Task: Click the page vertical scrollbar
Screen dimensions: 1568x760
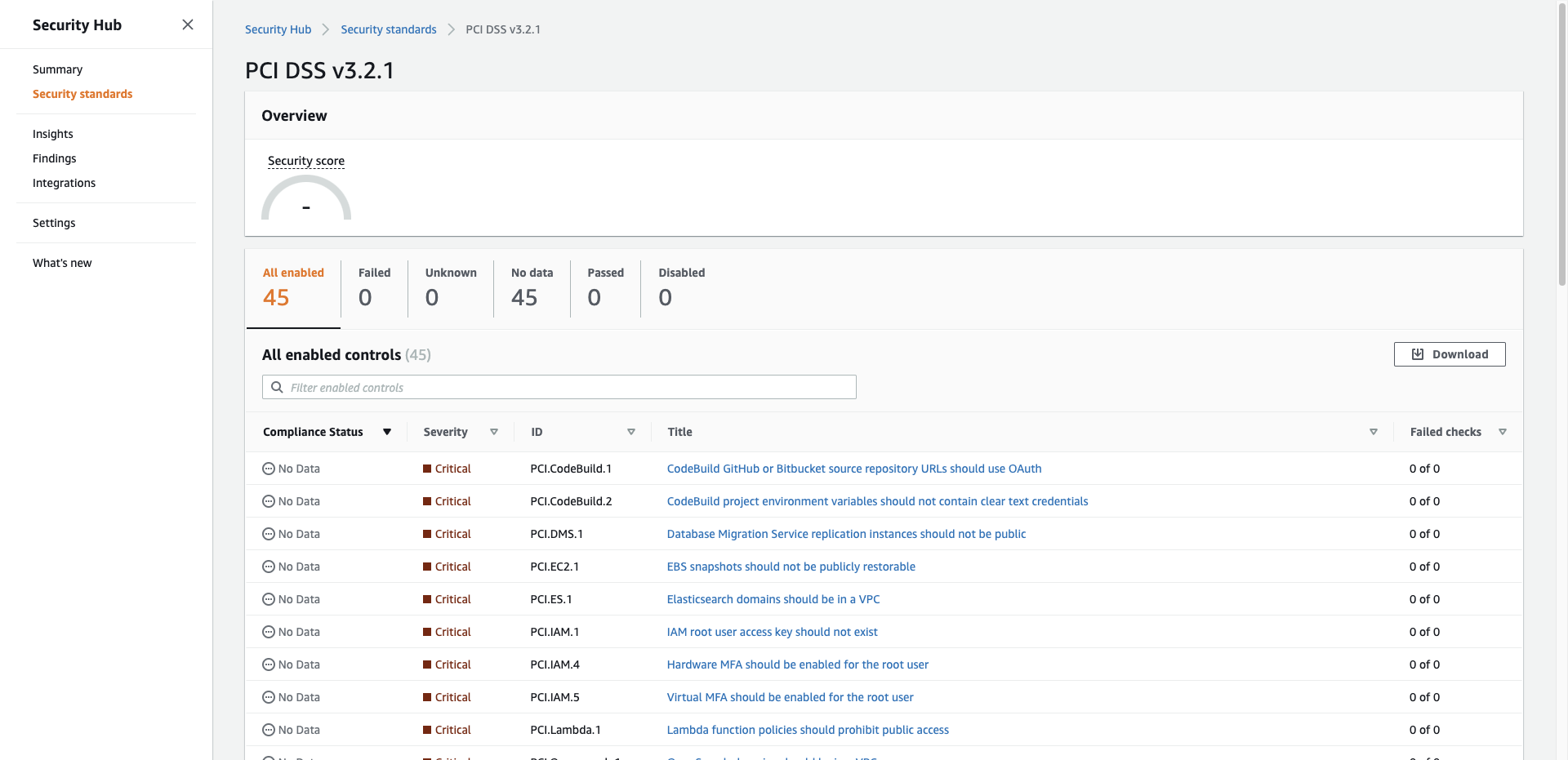Action: [x=1561, y=143]
